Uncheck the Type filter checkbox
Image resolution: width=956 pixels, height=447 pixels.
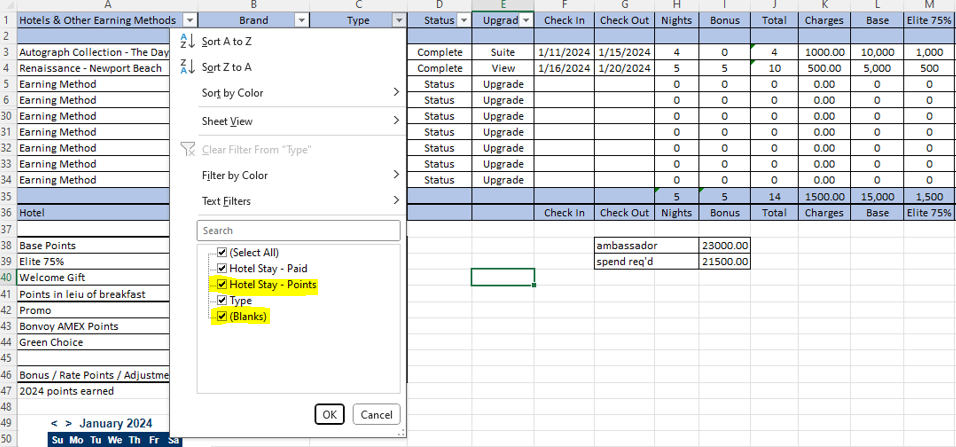tap(222, 301)
